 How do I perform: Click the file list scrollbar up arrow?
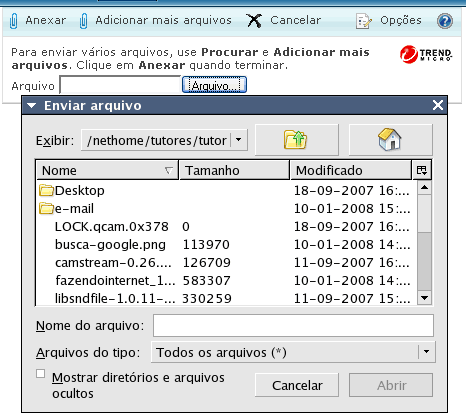pos(424,188)
